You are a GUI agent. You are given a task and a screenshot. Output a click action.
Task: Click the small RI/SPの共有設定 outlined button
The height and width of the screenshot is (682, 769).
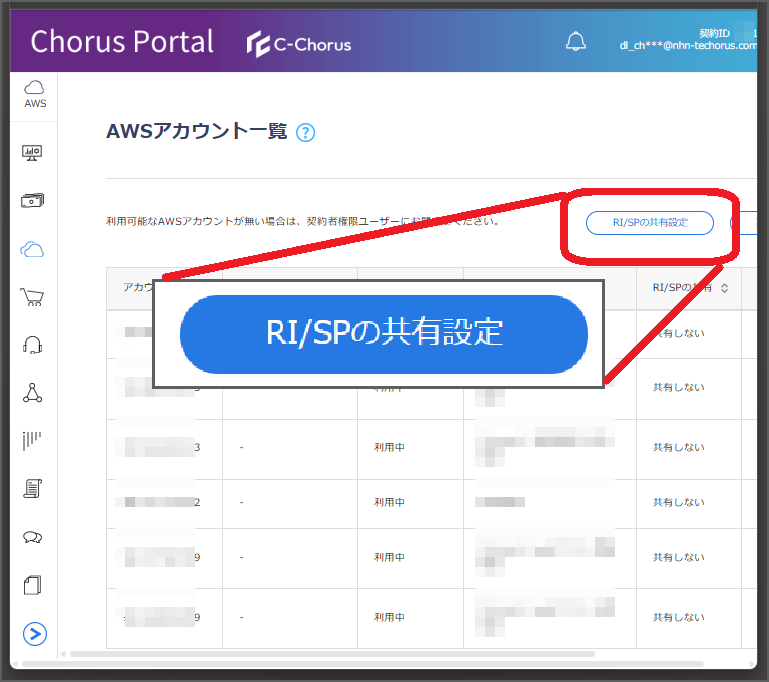pos(650,223)
